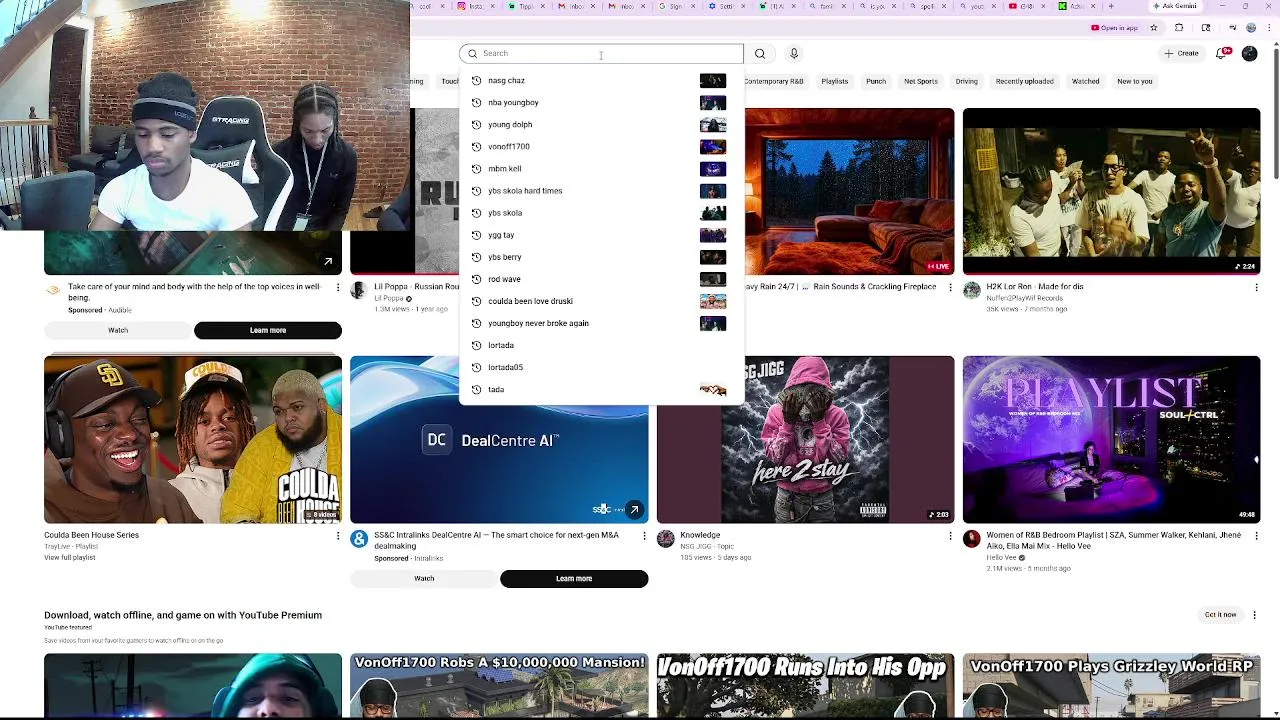The image size is (1280, 720).
Task: Select 'rod wave' search suggestion
Action: coord(601,278)
